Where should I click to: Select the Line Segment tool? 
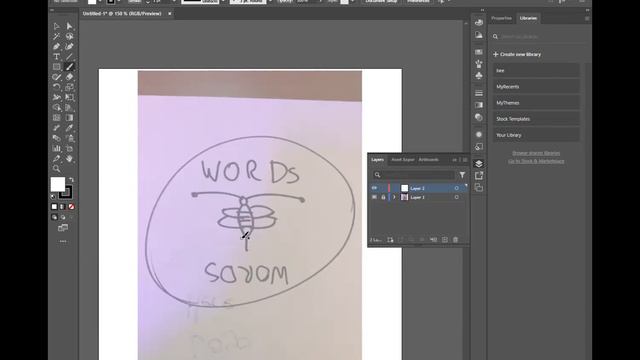click(x=69, y=57)
